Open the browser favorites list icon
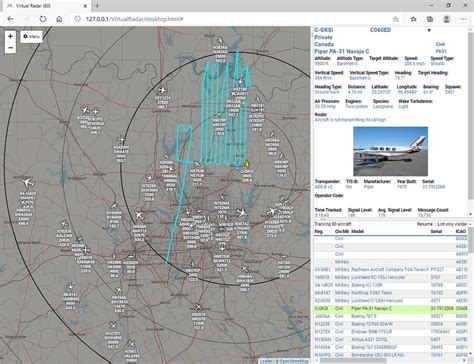This screenshot has width=474, height=364. pos(413,19)
